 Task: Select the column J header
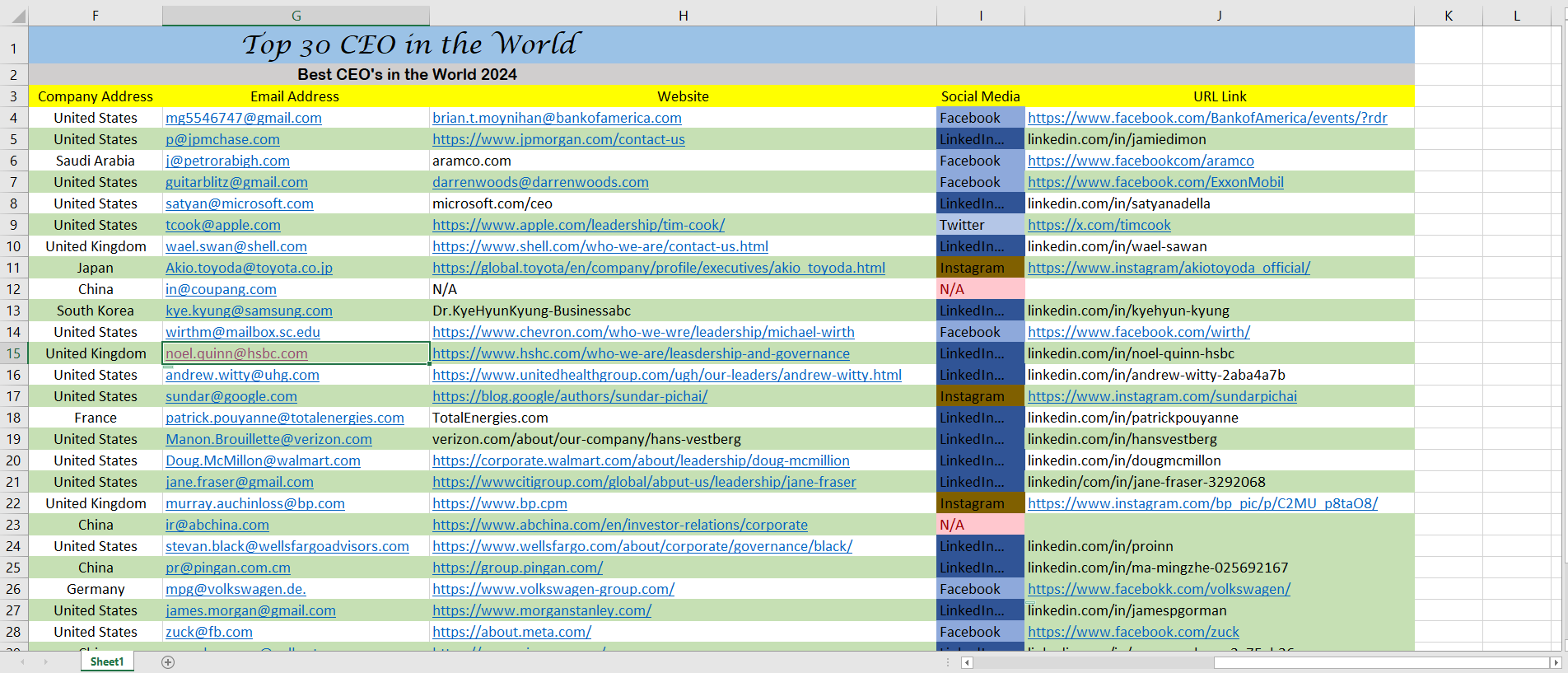click(1220, 16)
